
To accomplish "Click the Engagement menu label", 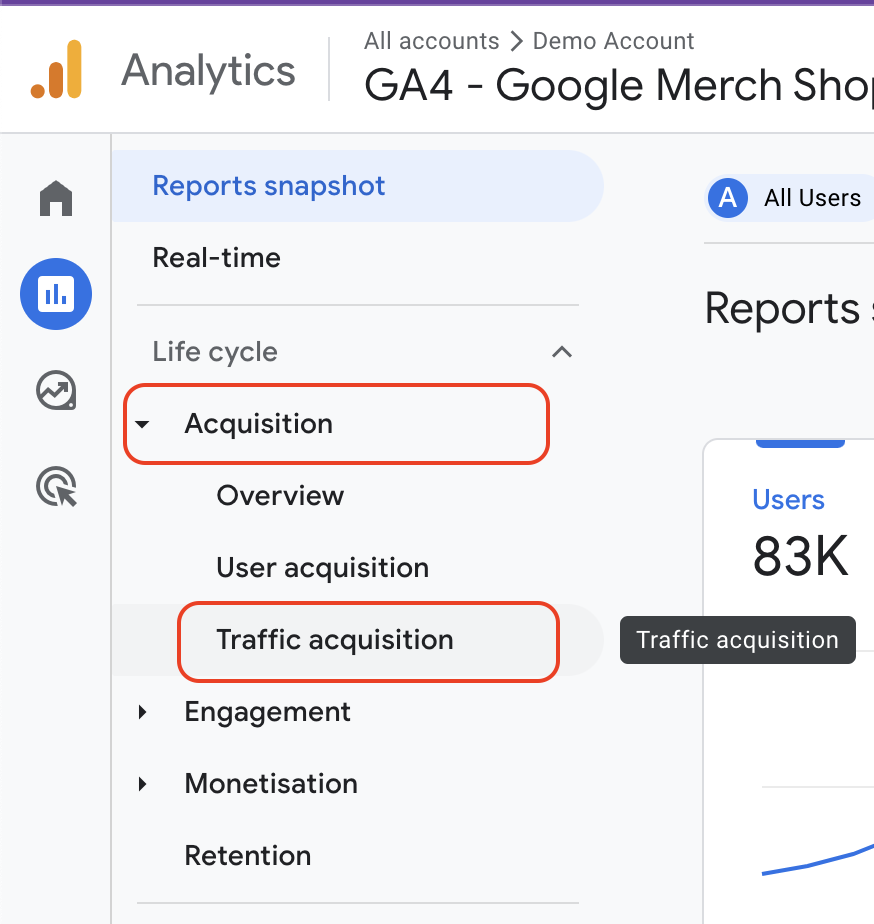I will (x=268, y=712).
